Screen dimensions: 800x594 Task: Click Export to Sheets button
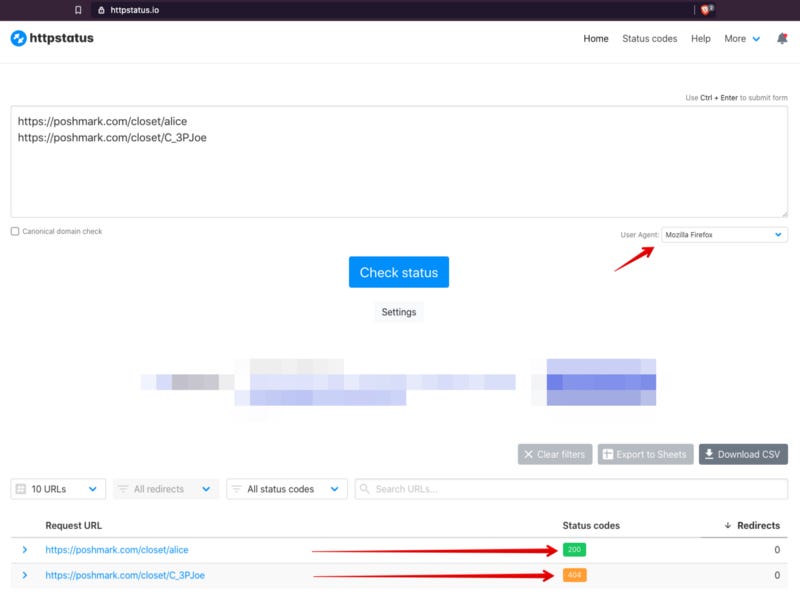645,454
